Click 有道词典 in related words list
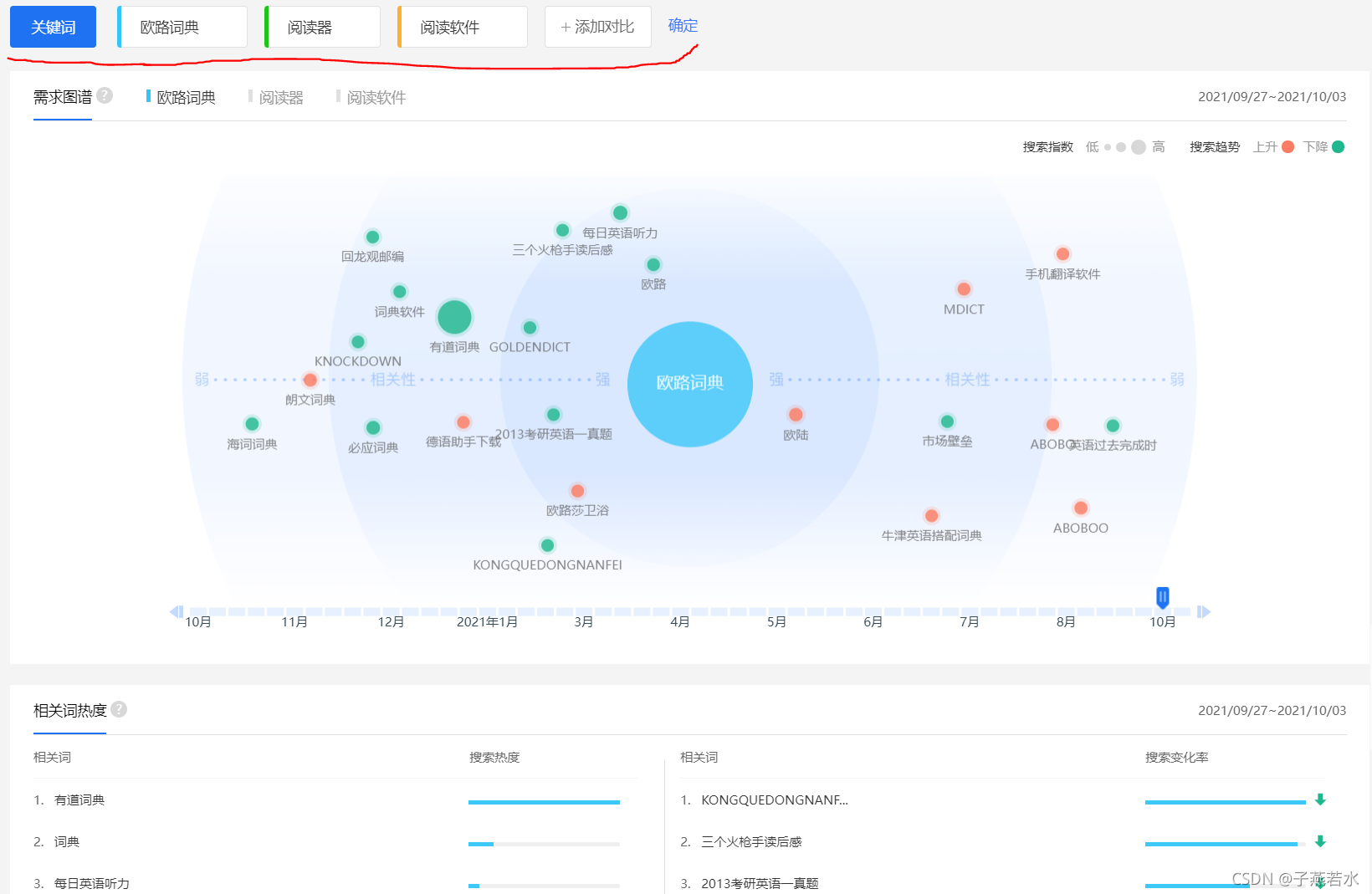 (79, 800)
